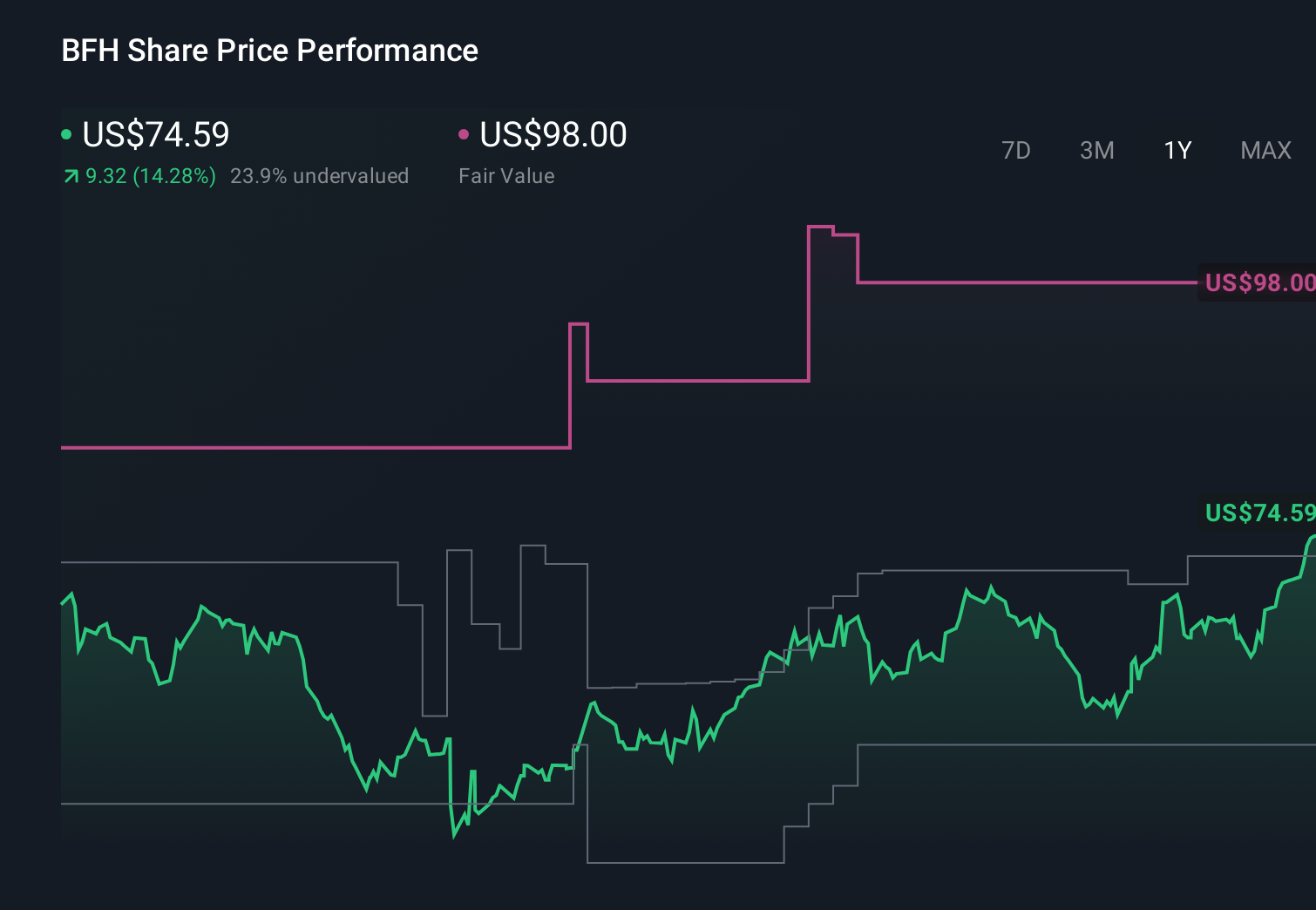Image resolution: width=1316 pixels, height=910 pixels.
Task: Expand the Fair Value details section
Action: point(506,175)
